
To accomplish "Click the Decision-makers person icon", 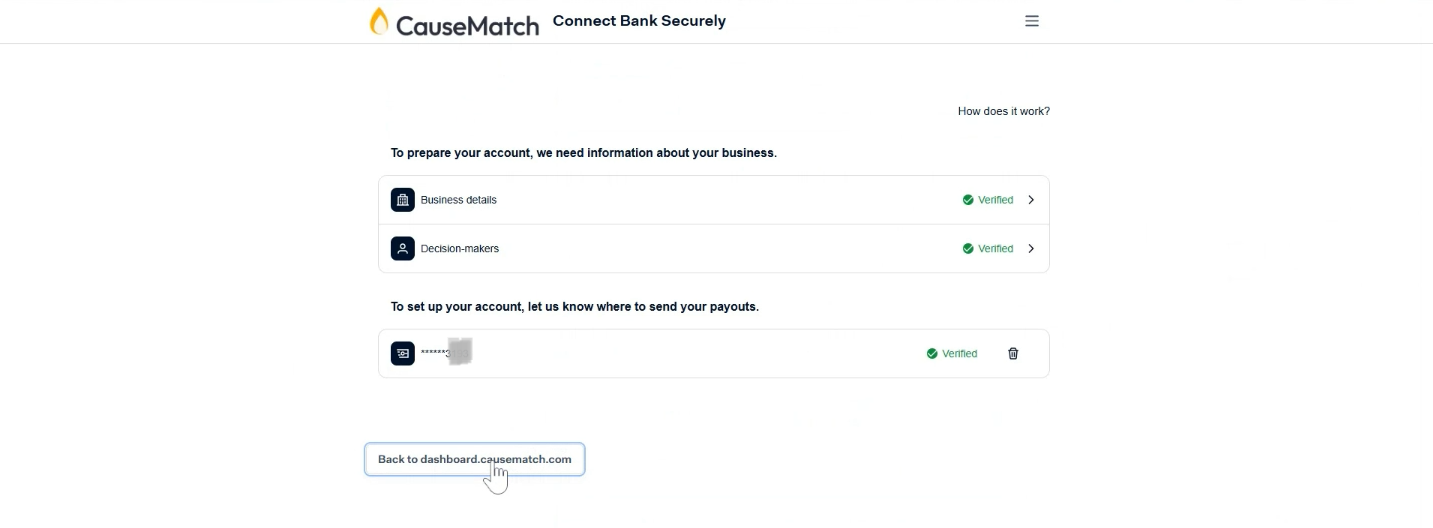I will pos(403,249).
